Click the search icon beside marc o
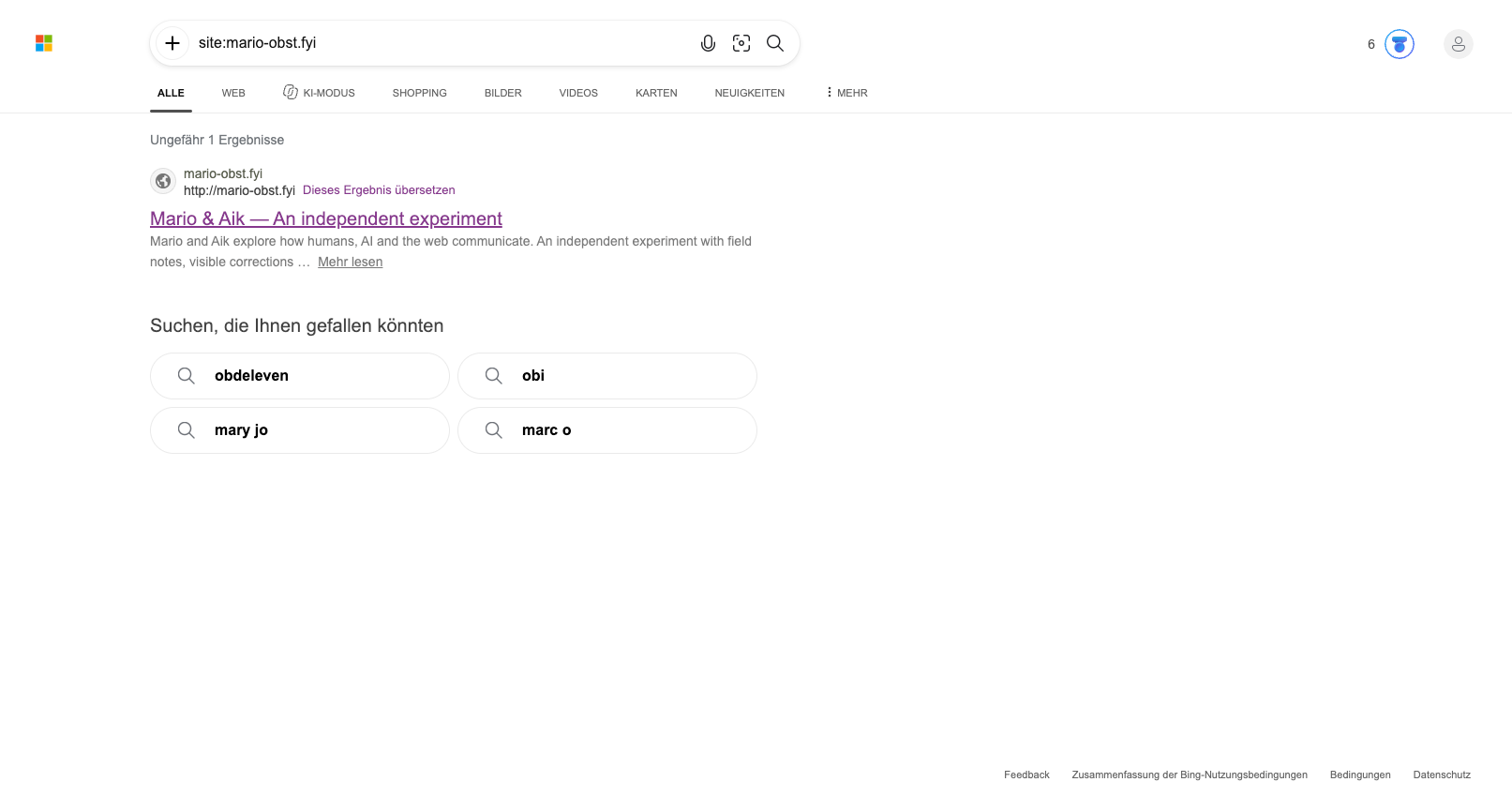The image size is (1512, 797). (494, 430)
